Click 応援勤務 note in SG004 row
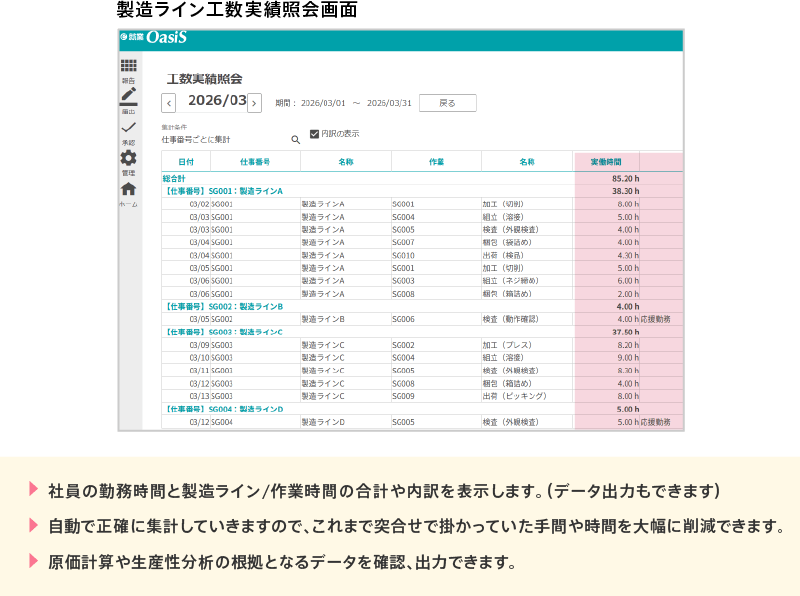800x596 pixels. click(656, 422)
